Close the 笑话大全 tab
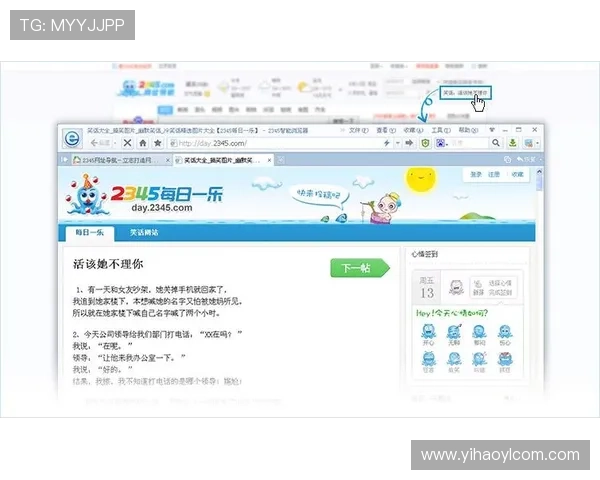This screenshot has height=480, width=600. 269,160
